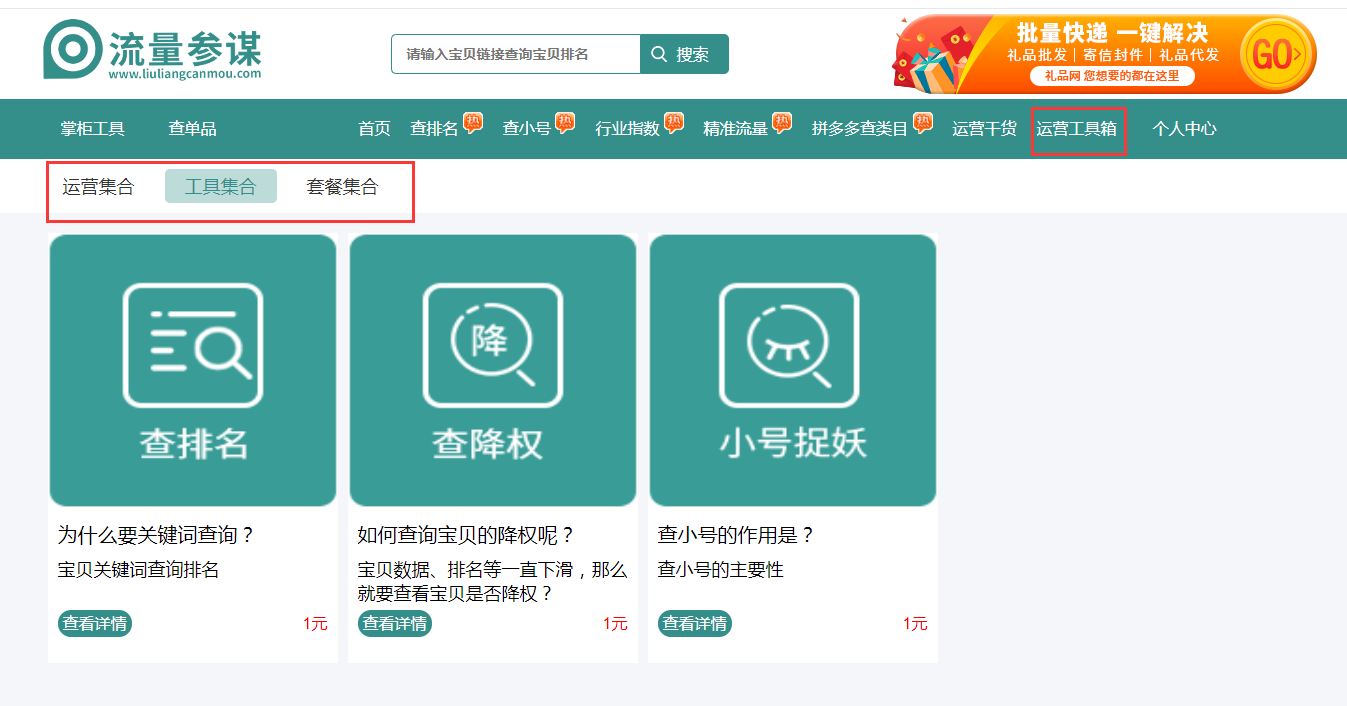Switch to the 运营集合 tab

tap(100, 186)
